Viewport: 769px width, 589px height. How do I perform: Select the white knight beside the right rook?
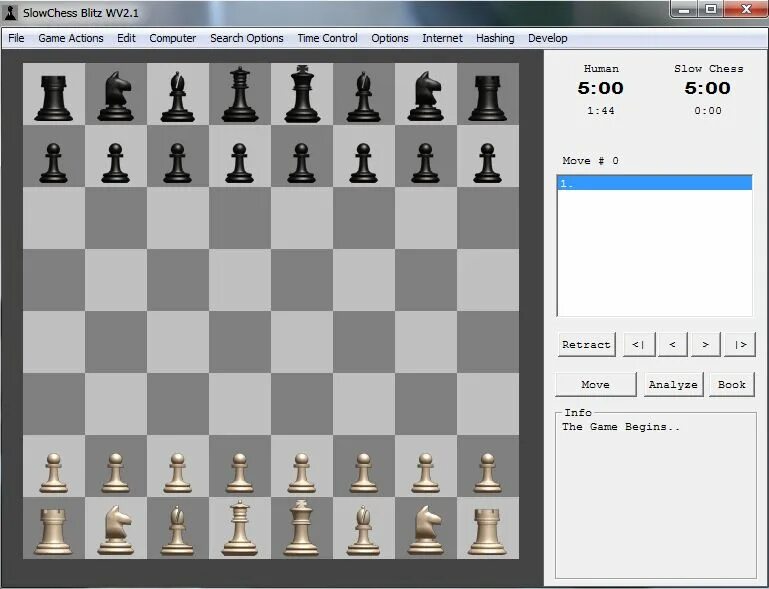(x=426, y=530)
